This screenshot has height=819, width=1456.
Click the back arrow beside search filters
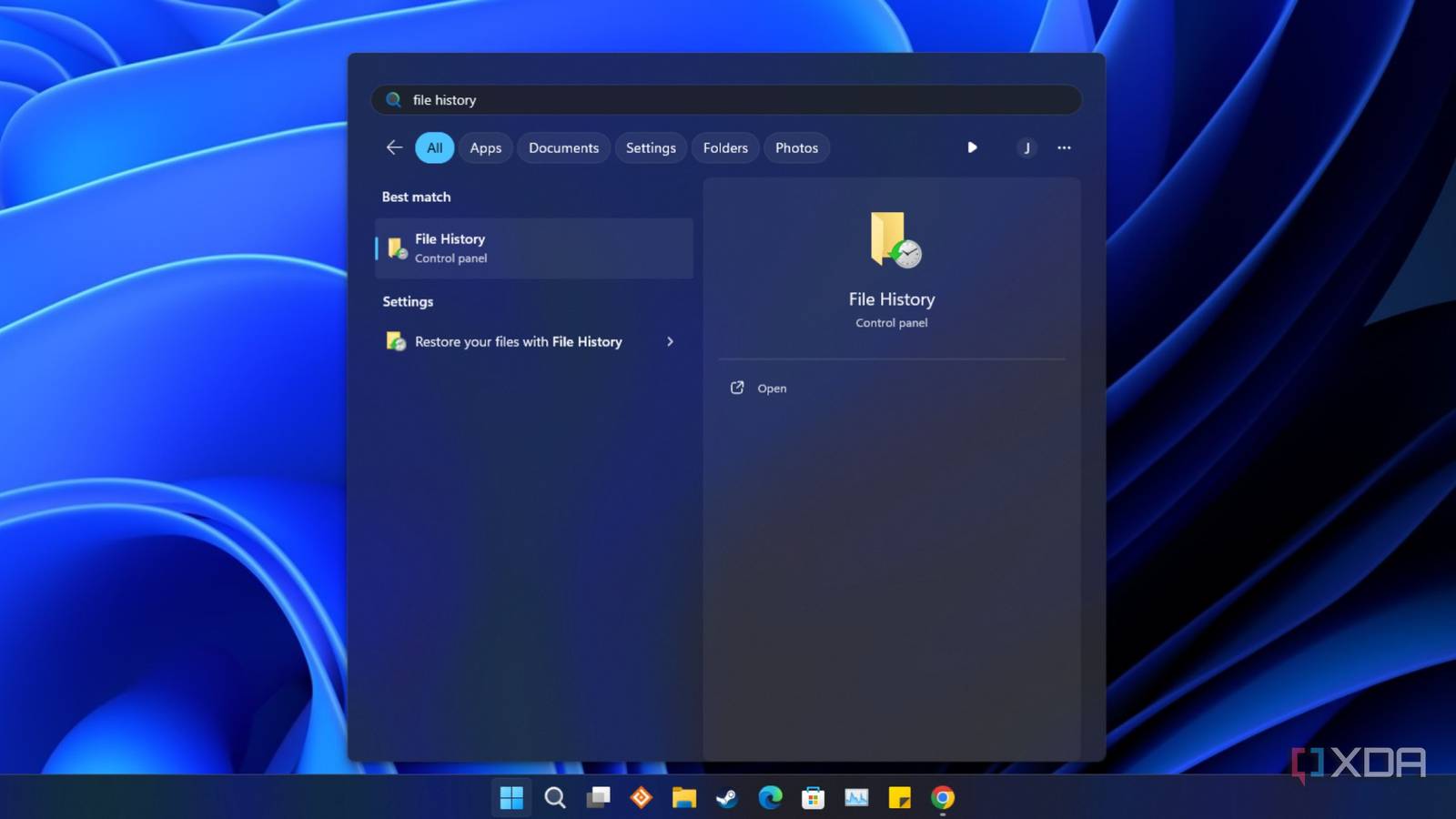point(393,147)
